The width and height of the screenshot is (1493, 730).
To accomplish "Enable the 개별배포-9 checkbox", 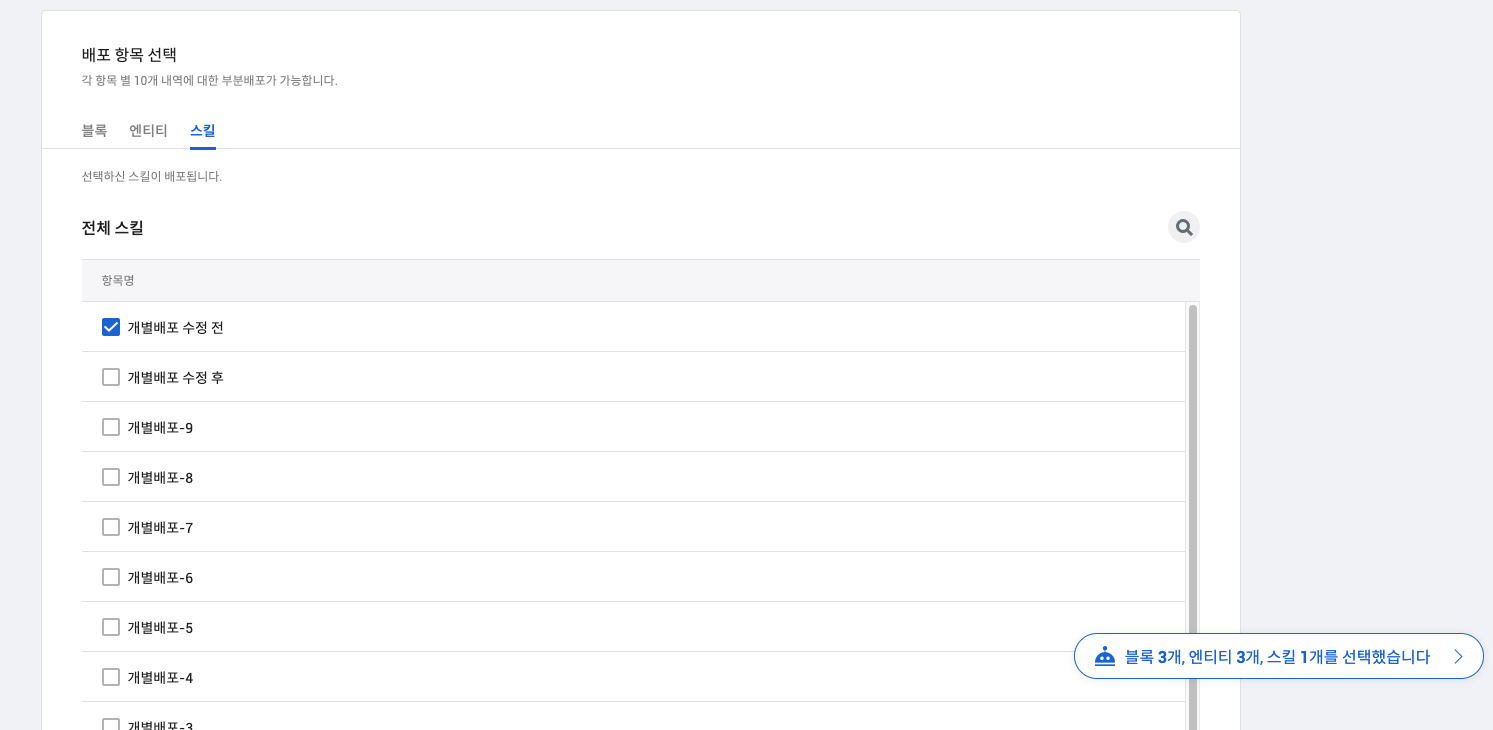I will (111, 427).
